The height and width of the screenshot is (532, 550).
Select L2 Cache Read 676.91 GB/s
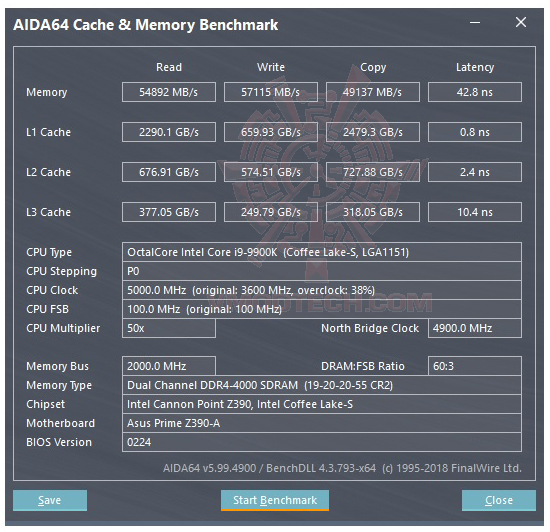[x=169, y=172]
